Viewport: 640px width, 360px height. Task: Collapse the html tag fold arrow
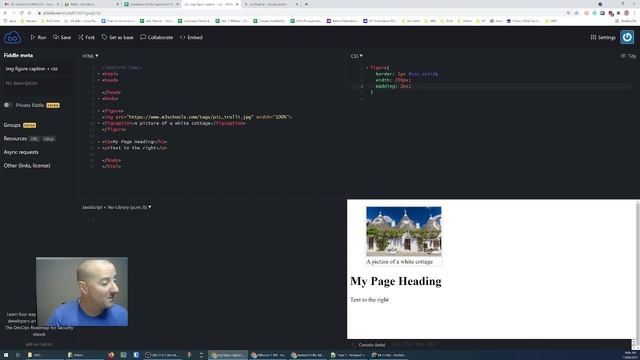99,74
